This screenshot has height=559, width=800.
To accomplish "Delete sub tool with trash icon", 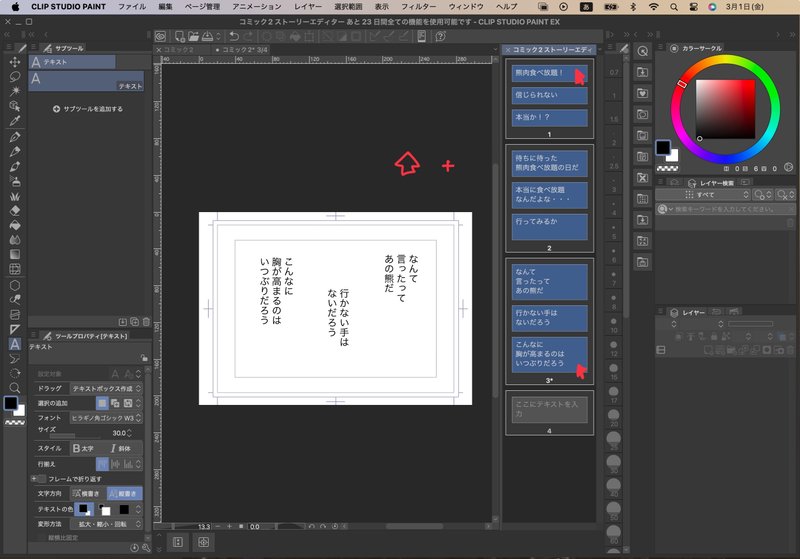I will (x=146, y=322).
